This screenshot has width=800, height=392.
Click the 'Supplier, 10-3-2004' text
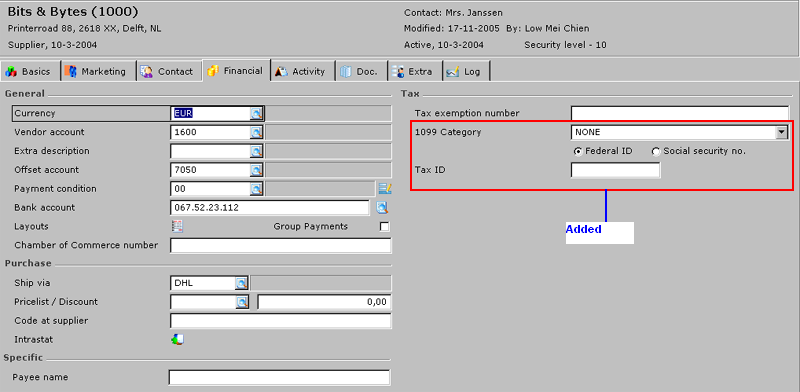tap(53, 45)
